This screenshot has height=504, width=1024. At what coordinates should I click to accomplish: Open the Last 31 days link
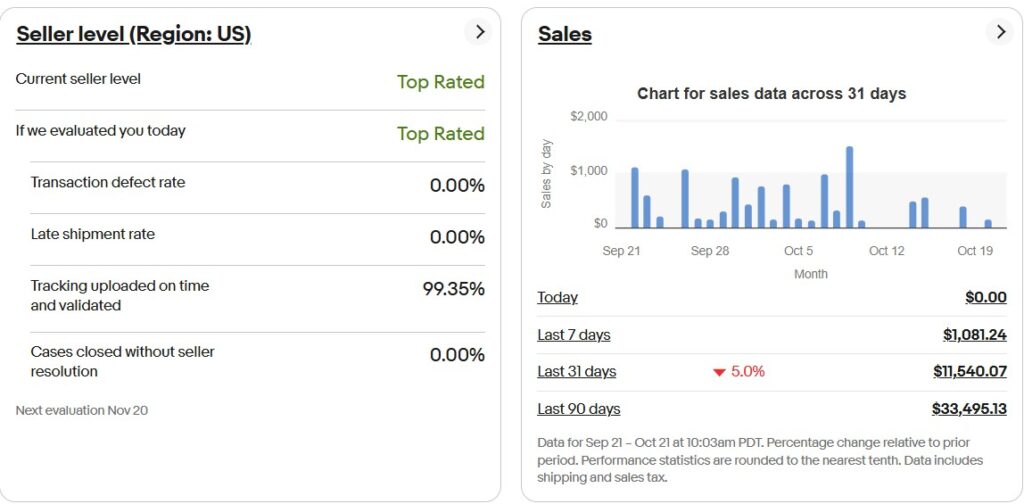pos(576,371)
